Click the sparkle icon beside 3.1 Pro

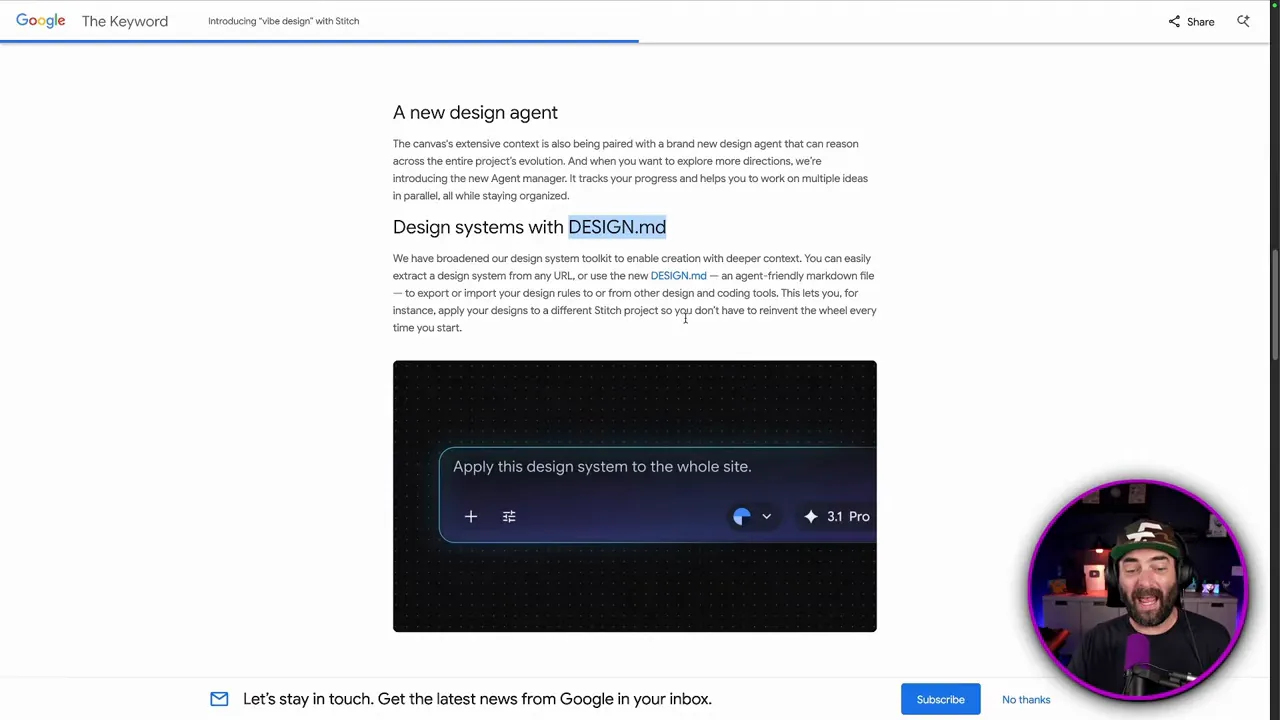pos(811,517)
